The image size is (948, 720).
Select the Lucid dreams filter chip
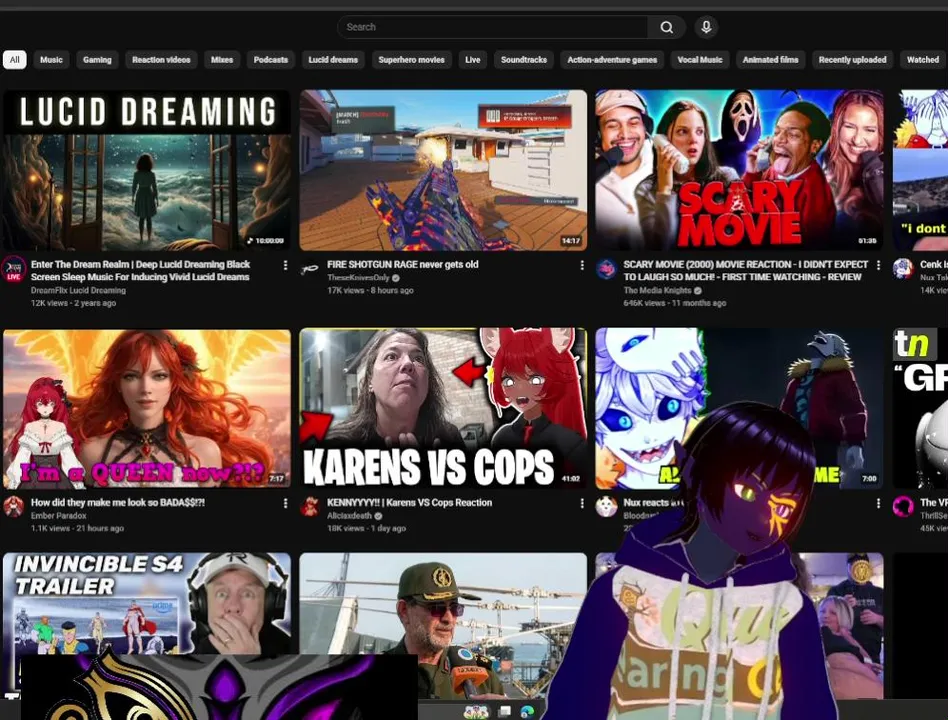(x=333, y=60)
